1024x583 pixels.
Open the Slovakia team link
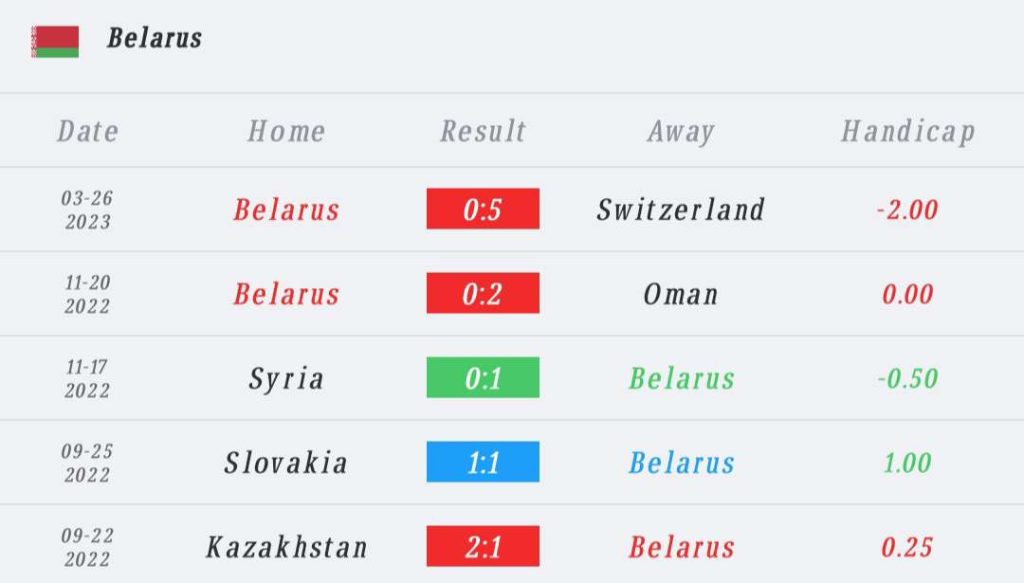(286, 462)
